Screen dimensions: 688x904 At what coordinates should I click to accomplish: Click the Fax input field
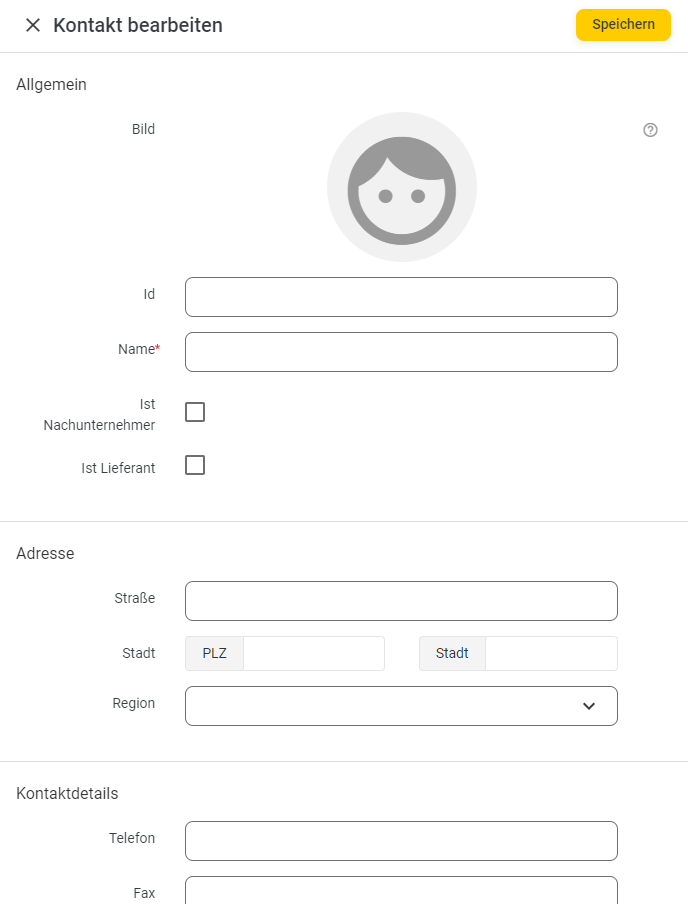[x=401, y=891]
